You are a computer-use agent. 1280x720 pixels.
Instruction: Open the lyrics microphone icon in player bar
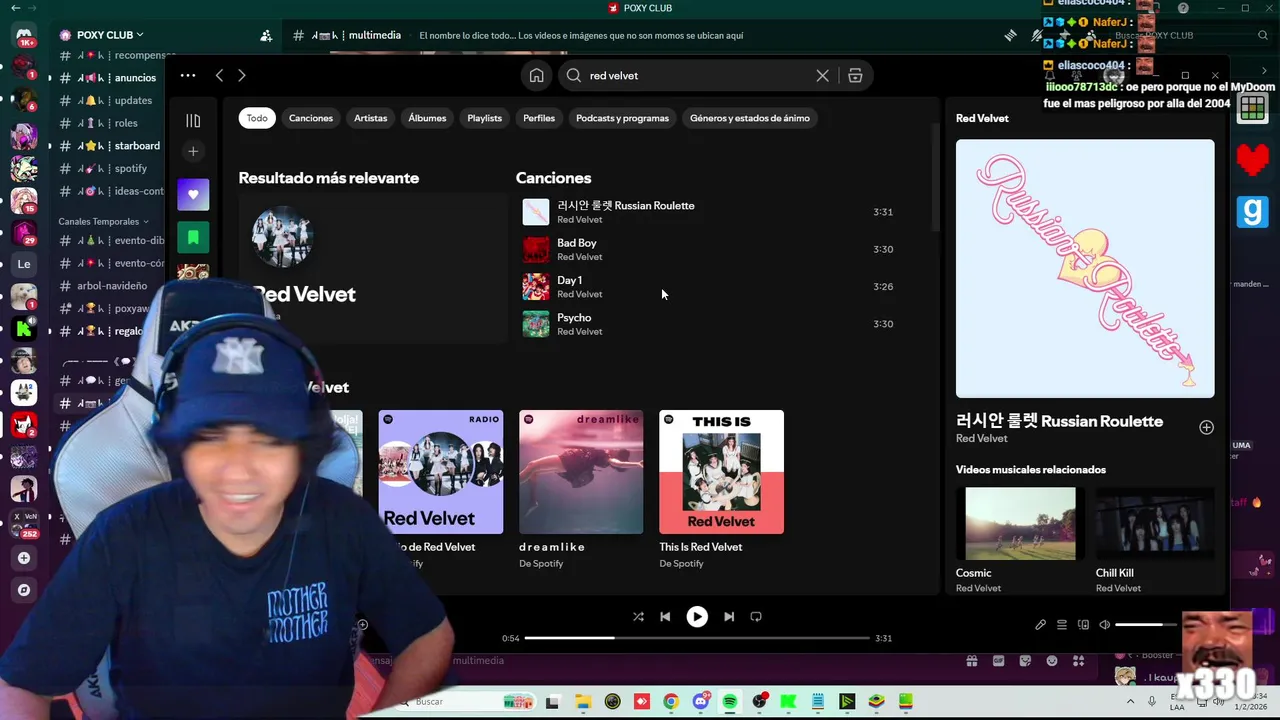1040,625
